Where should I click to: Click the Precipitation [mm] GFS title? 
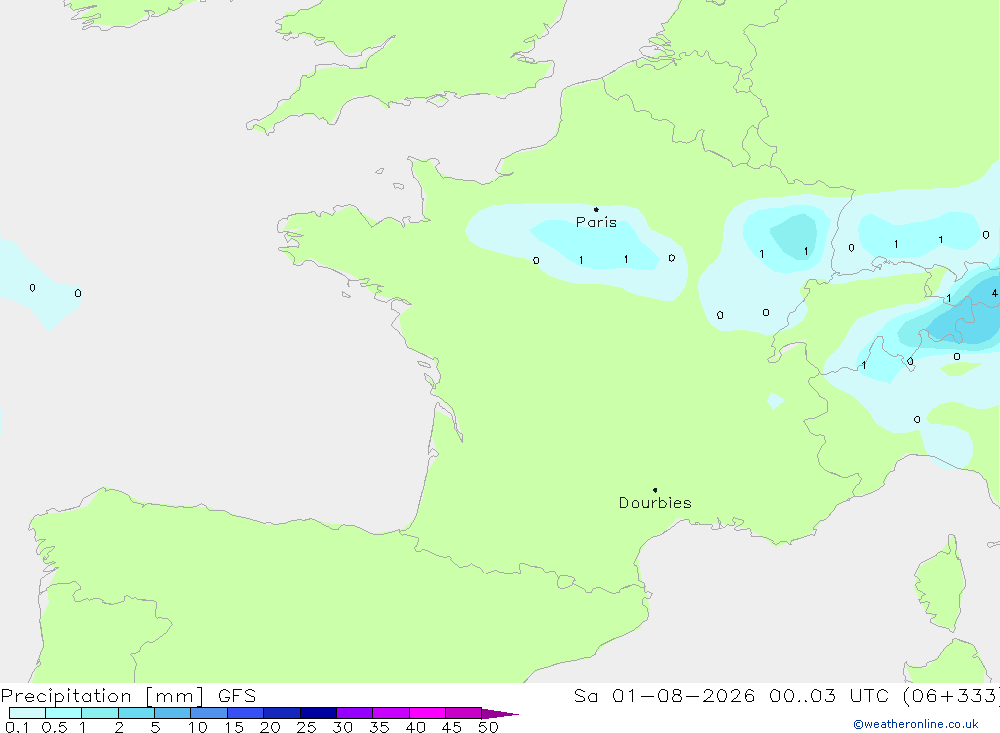pos(128,696)
